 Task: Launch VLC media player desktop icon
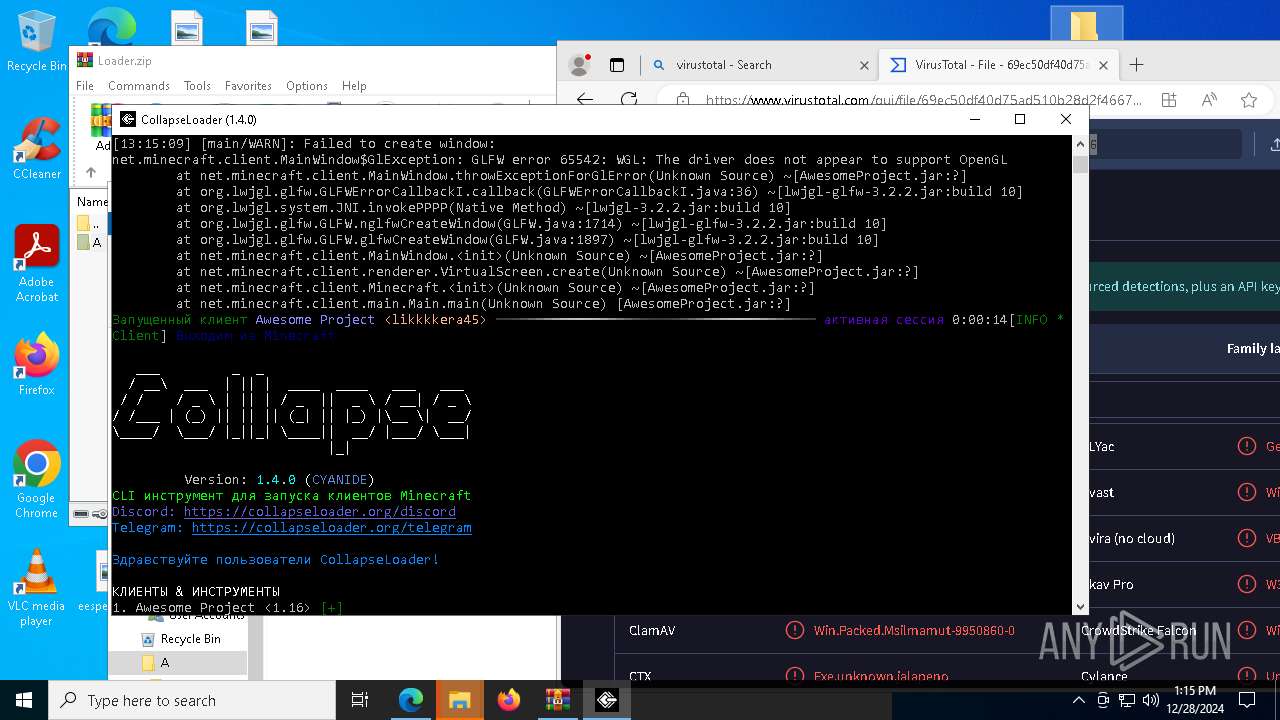click(x=36, y=588)
